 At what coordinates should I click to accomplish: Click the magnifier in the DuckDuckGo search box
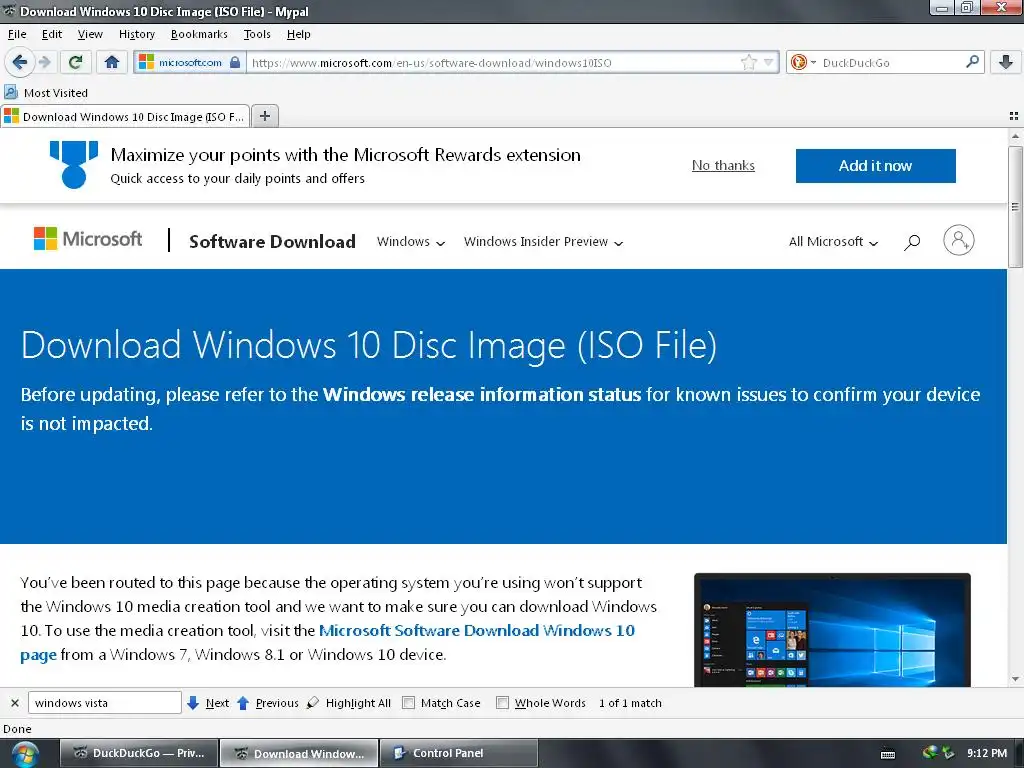(x=972, y=62)
